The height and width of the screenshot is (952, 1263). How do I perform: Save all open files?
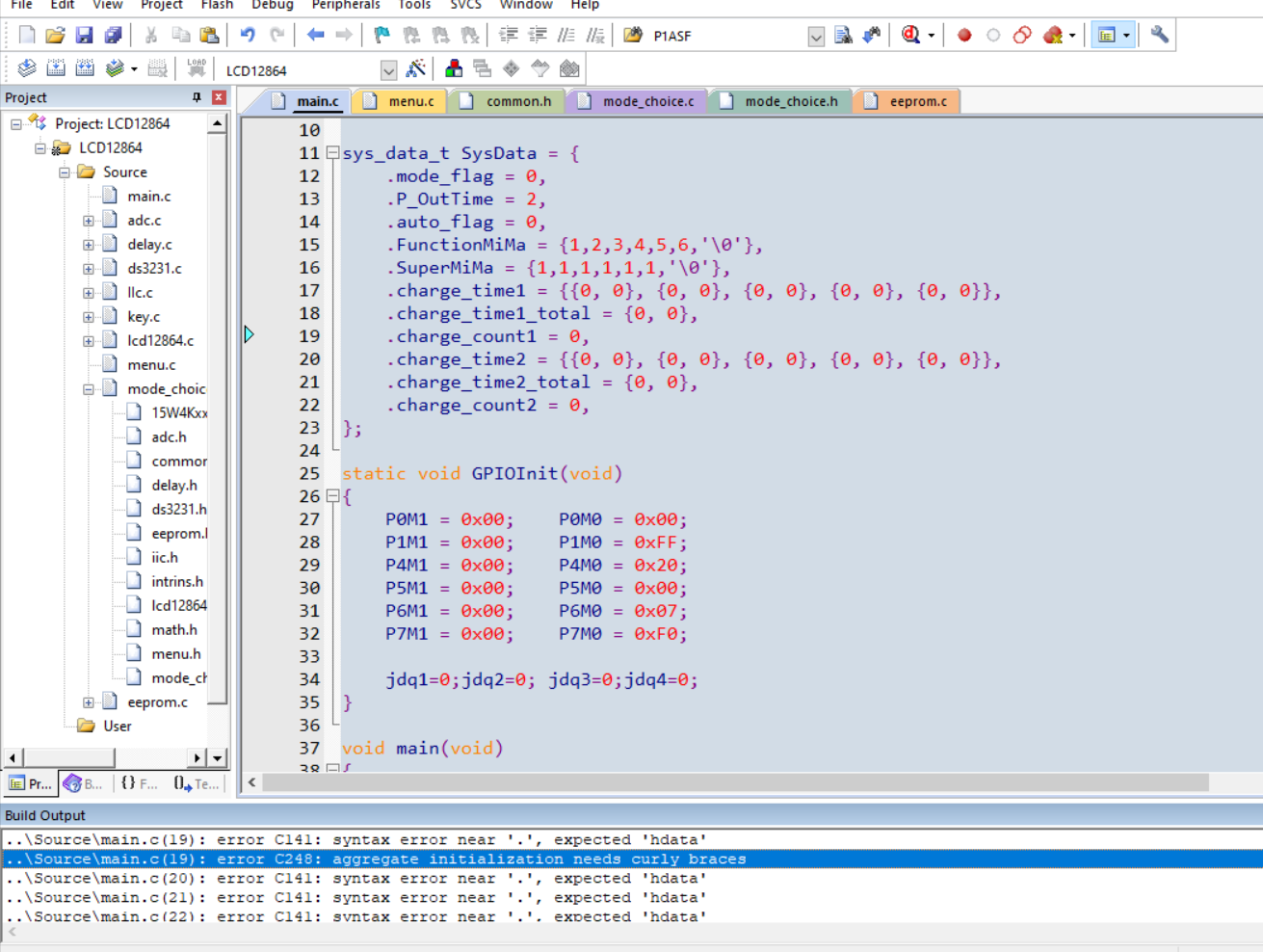(113, 36)
